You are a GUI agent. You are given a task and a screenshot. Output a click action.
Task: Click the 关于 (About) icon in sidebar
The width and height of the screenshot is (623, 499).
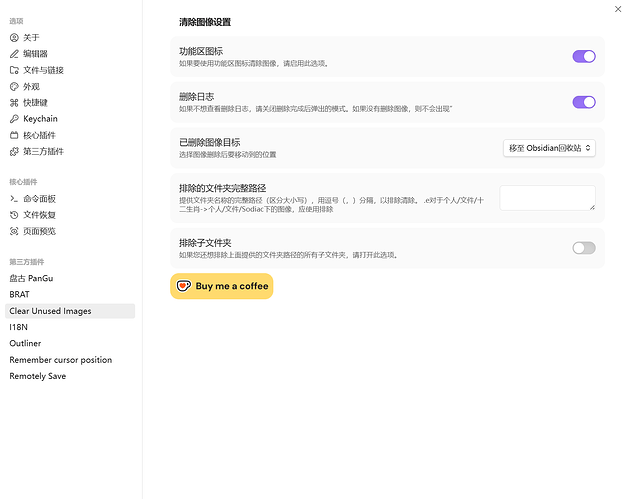(x=14, y=37)
